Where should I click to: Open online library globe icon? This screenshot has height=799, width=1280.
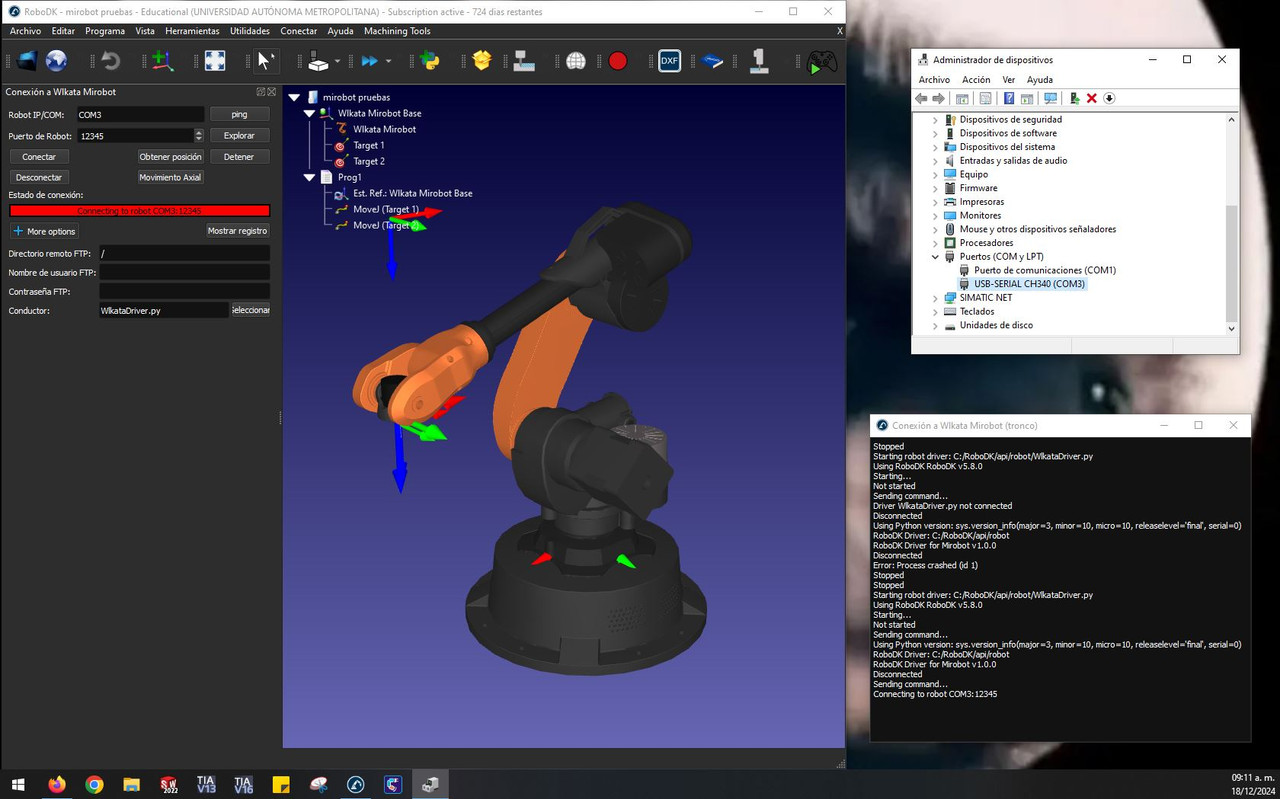pos(57,61)
